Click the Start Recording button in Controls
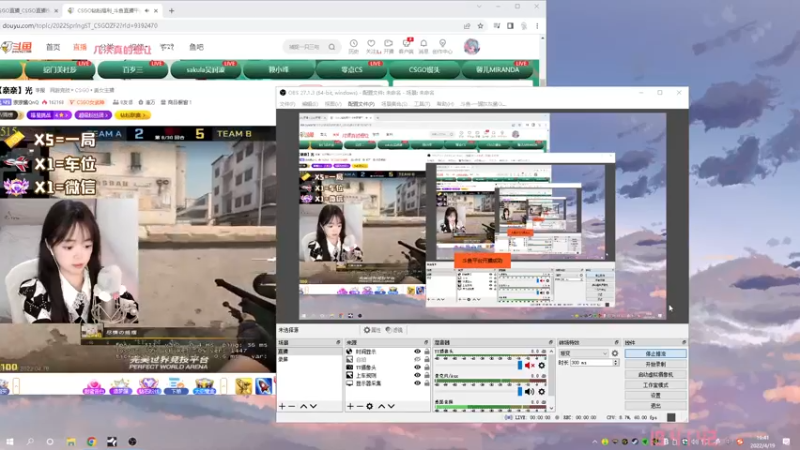The image size is (800, 450). pyautogui.click(x=656, y=364)
